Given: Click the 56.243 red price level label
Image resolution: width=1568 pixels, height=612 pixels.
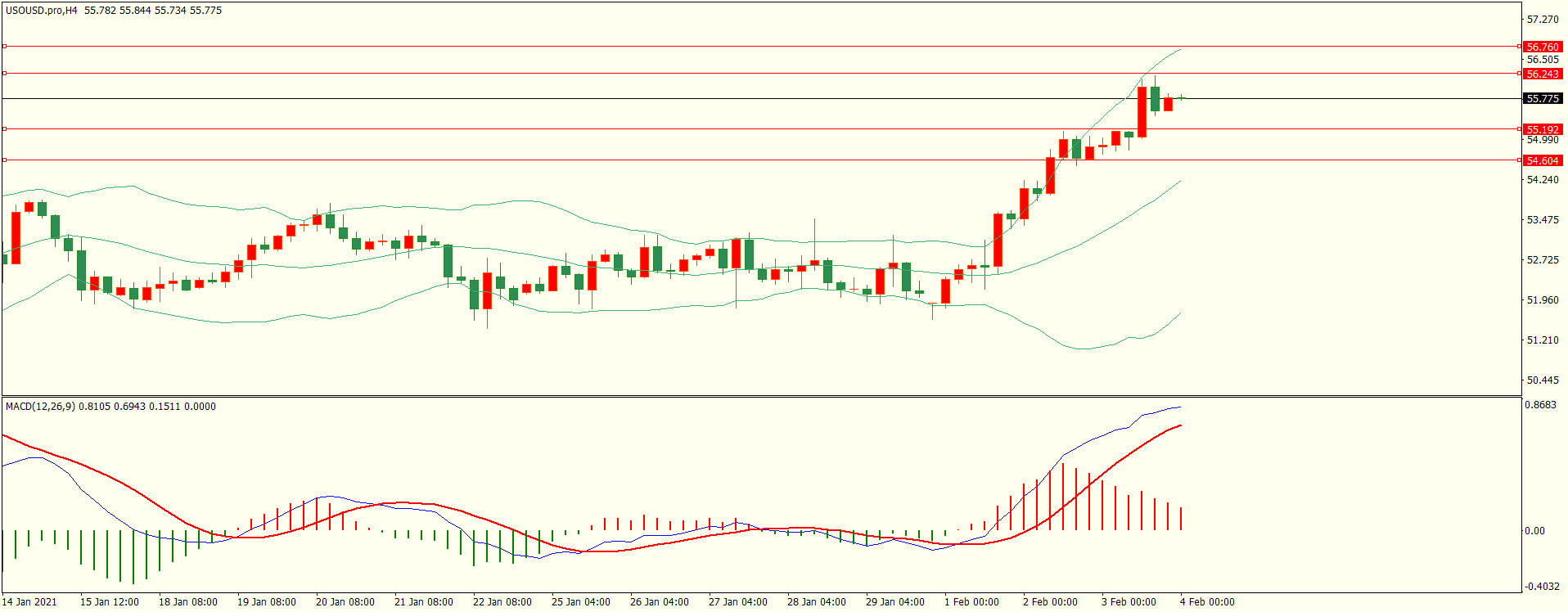Looking at the screenshot, I should point(1543,74).
